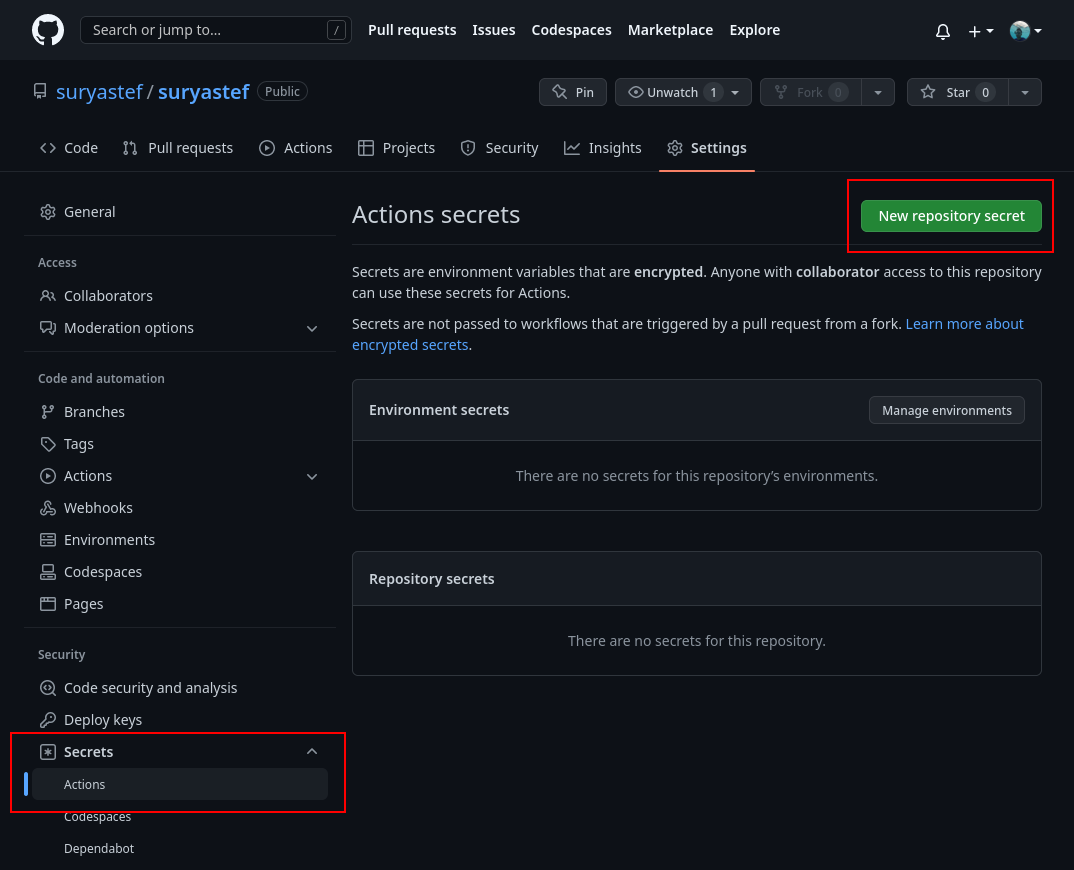Switch to the repository Actions tab
The height and width of the screenshot is (870, 1074).
point(296,148)
